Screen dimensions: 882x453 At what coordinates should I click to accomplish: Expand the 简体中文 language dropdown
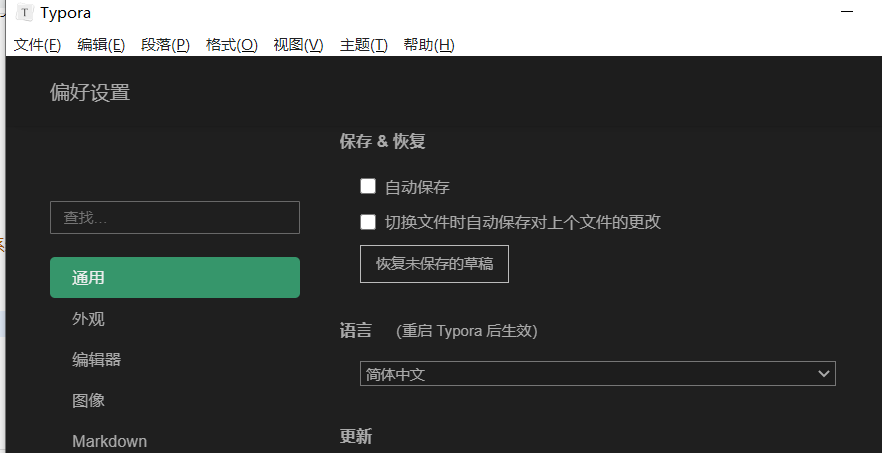tap(597, 374)
